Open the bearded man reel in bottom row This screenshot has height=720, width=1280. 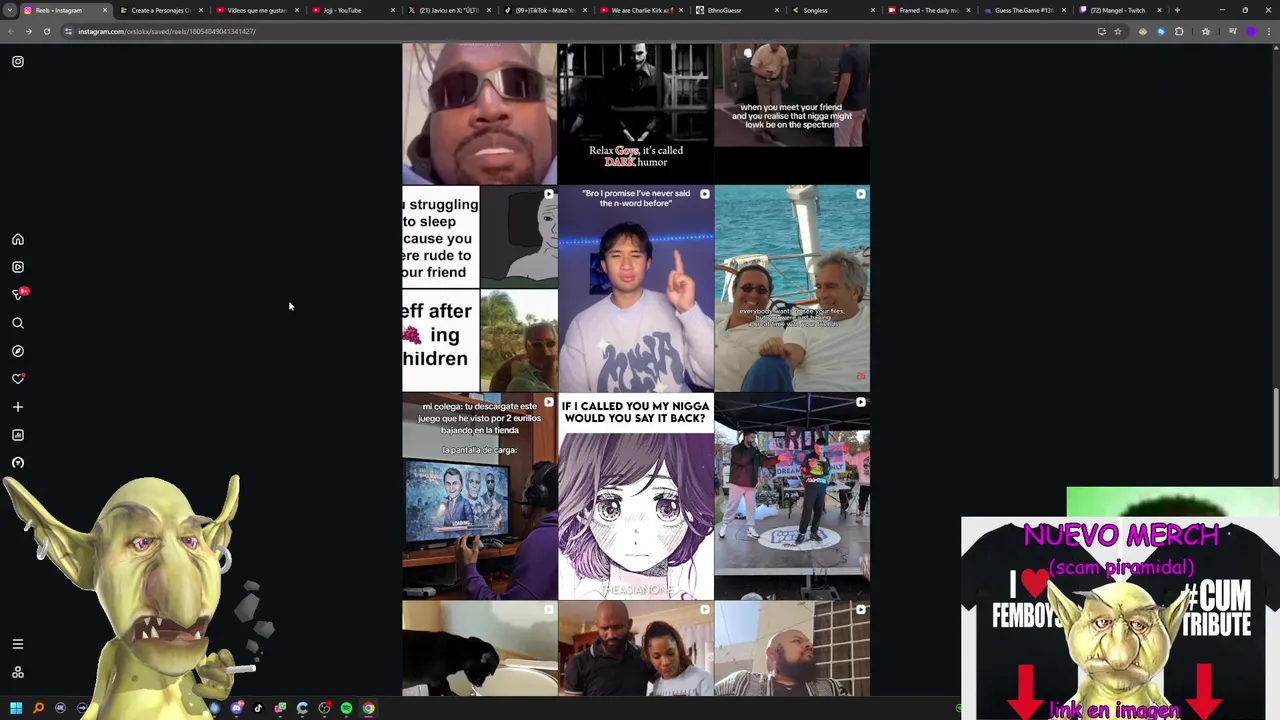(792, 648)
